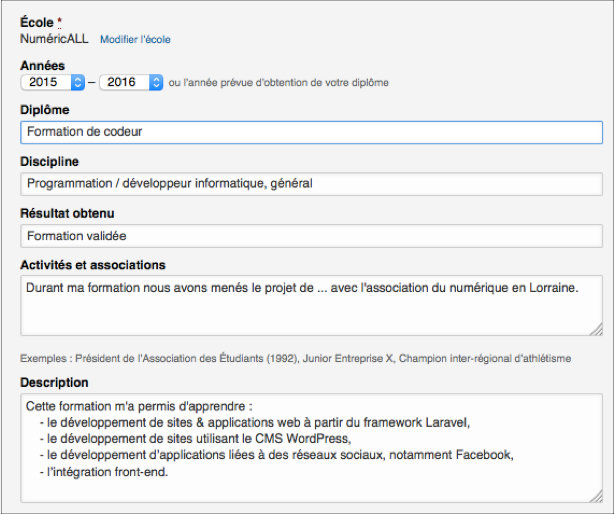The image size is (614, 514).
Task: Open the 2015 start year dropdown
Action: 52,82
